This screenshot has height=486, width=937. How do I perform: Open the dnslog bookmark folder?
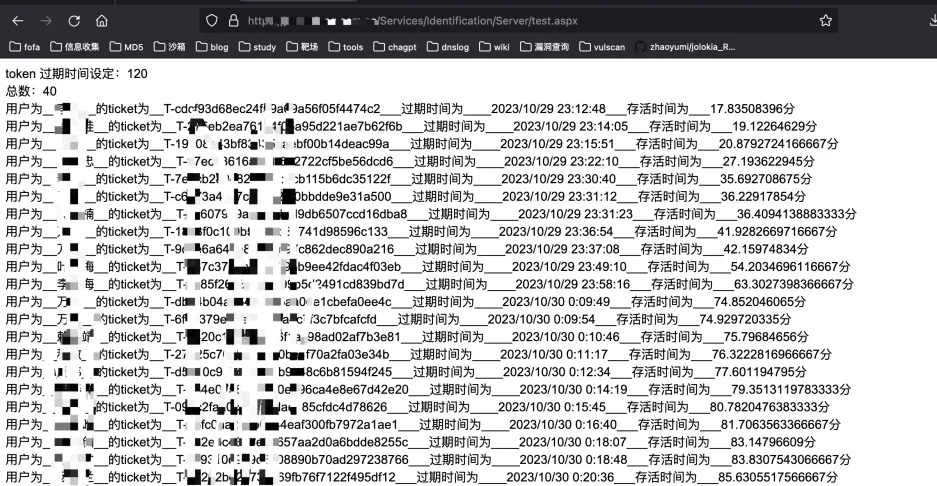[448, 47]
